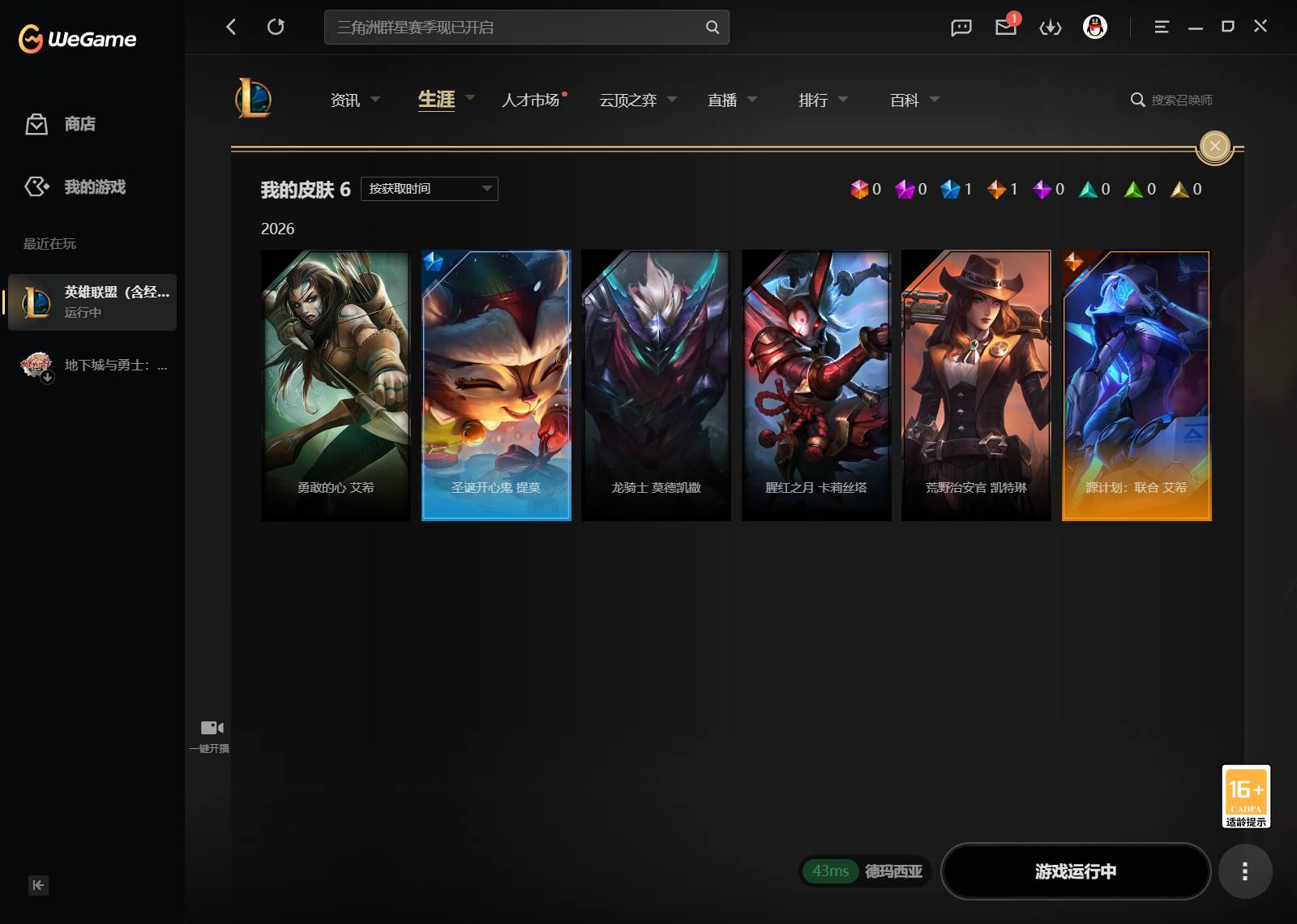Filter by the green triangle rarity
1297x924 pixels.
pyautogui.click(x=1133, y=190)
